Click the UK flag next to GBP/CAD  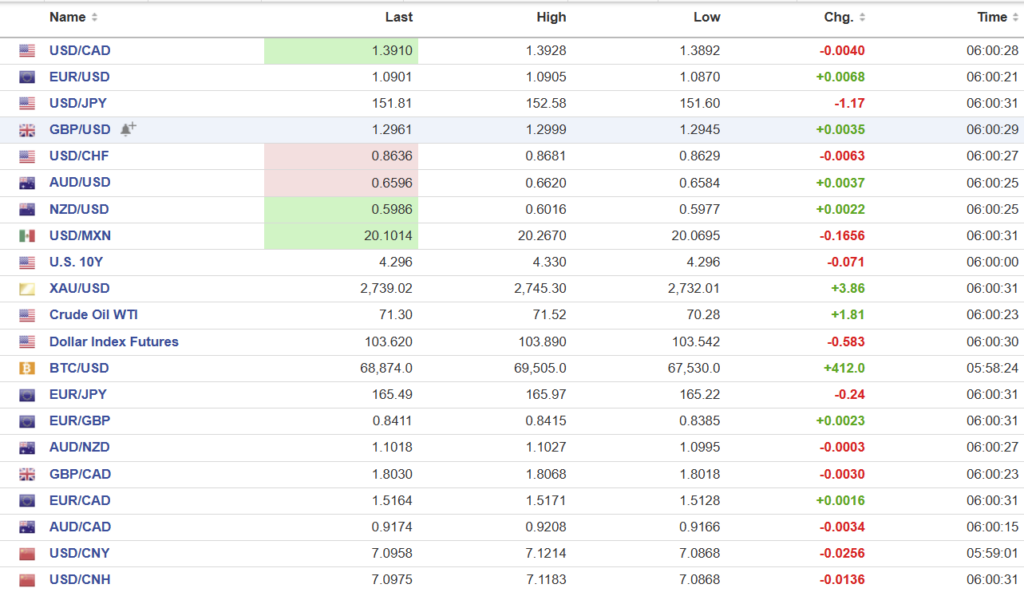(27, 474)
